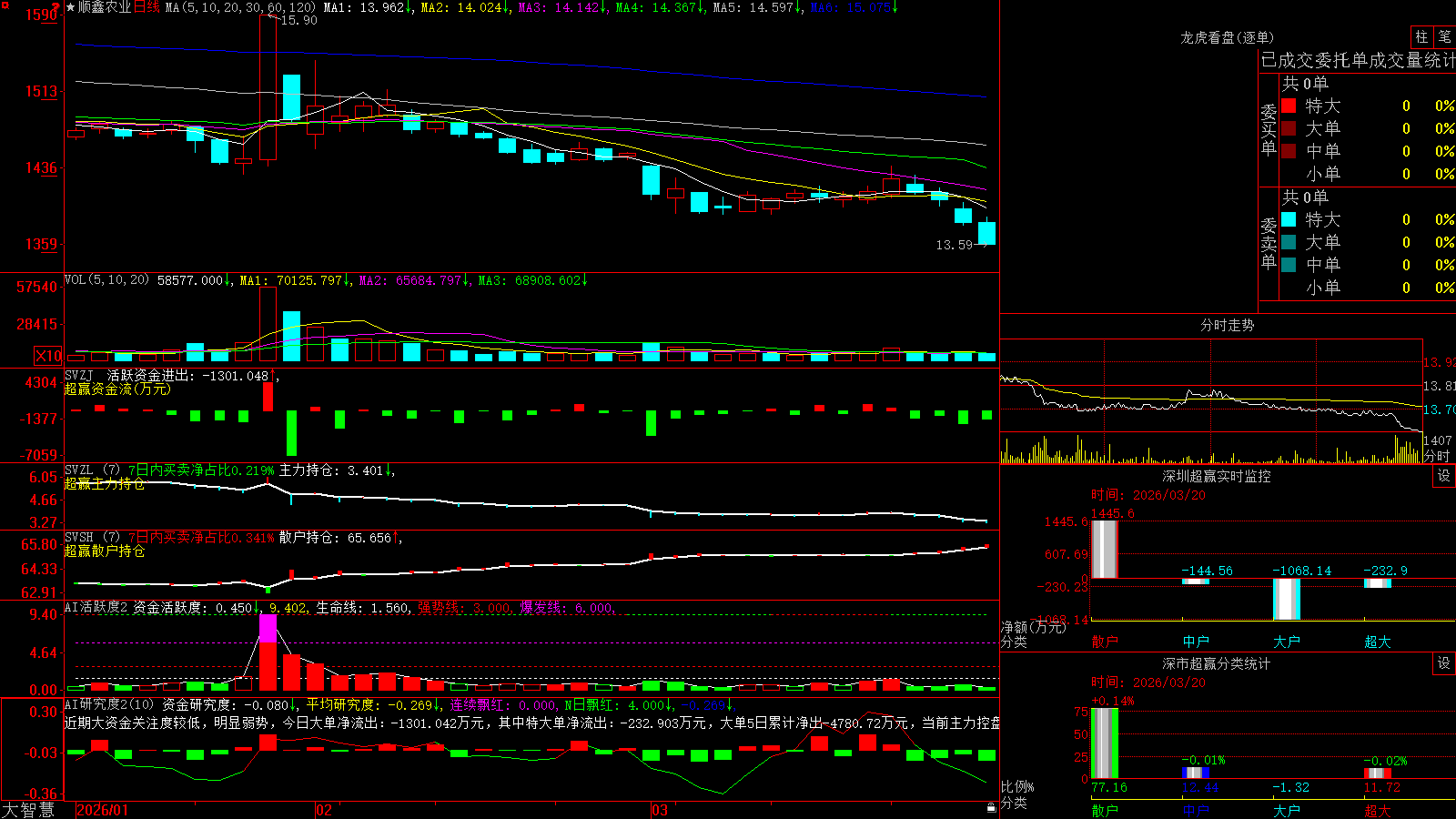Toggle the 笔 tick display mode
Image resolution: width=1456 pixels, height=819 pixels.
tap(1444, 36)
